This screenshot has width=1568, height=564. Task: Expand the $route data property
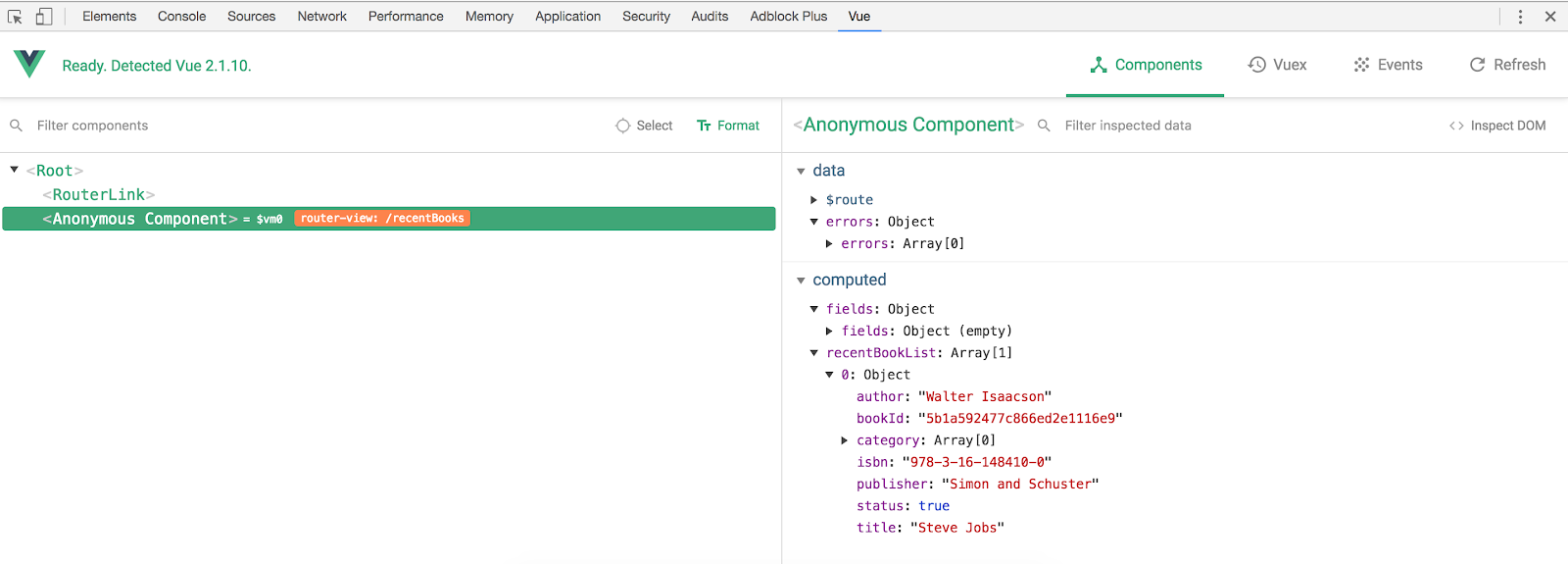click(813, 200)
